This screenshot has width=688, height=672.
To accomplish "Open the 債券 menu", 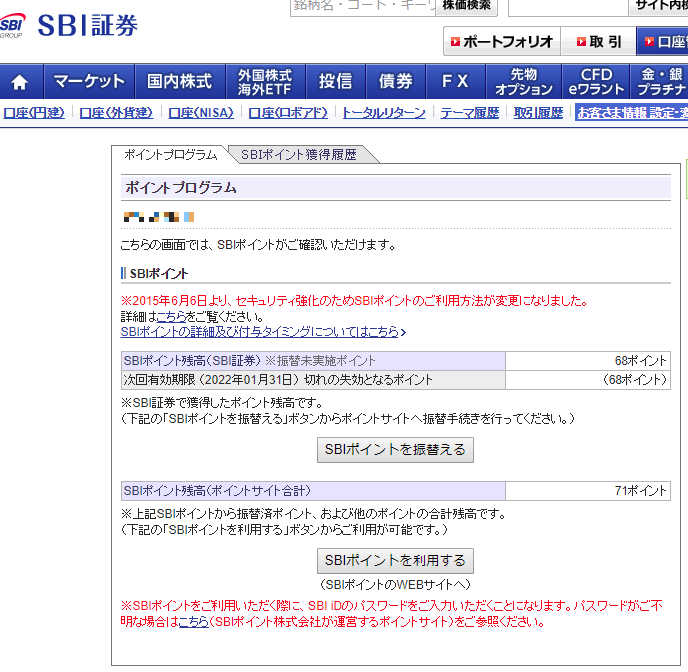I will [x=395, y=82].
